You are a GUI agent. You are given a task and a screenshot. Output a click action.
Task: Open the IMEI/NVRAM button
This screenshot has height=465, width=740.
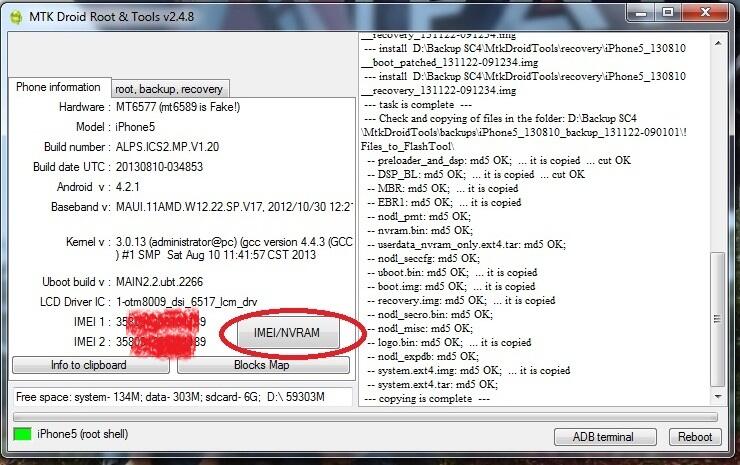coord(287,333)
